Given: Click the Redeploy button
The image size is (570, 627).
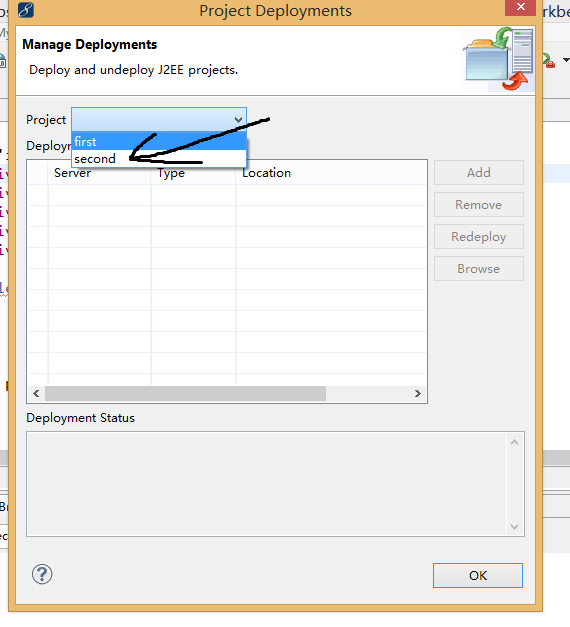Looking at the screenshot, I should click(x=479, y=237).
